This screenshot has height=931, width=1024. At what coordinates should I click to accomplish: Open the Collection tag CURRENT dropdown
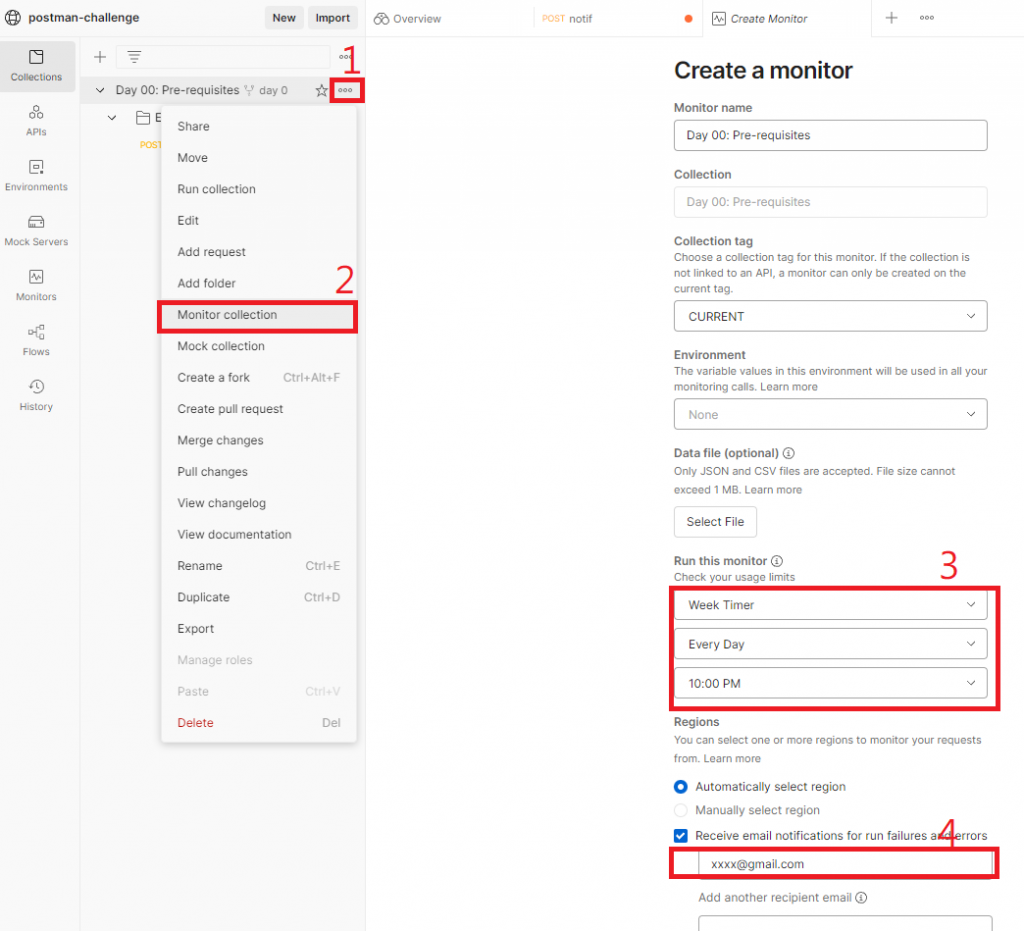tap(830, 316)
